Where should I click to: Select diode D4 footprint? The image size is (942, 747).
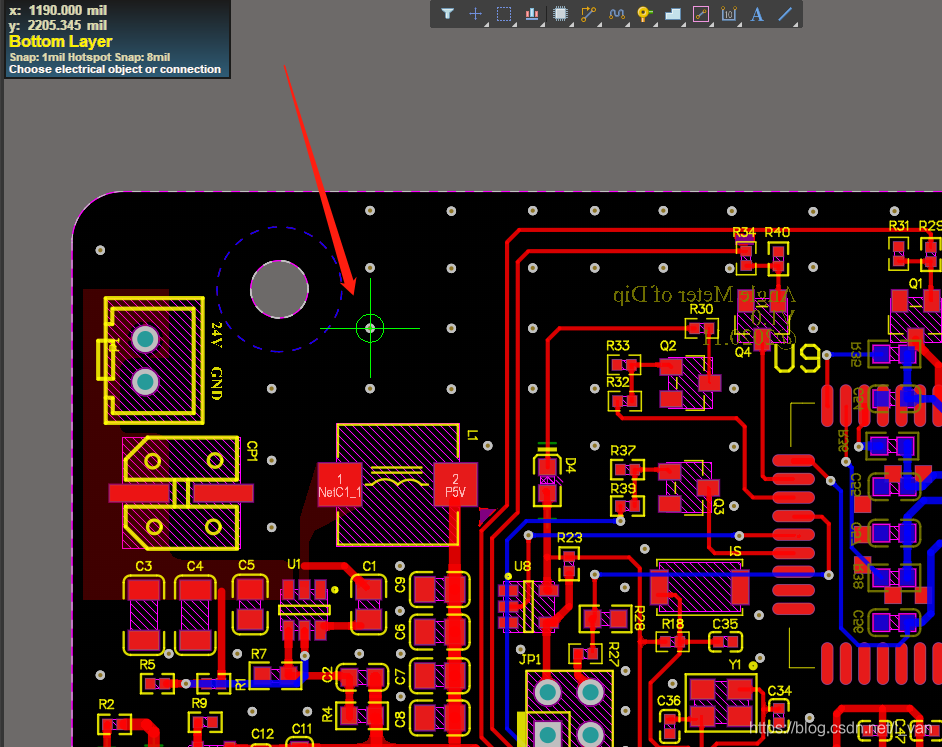coord(547,480)
